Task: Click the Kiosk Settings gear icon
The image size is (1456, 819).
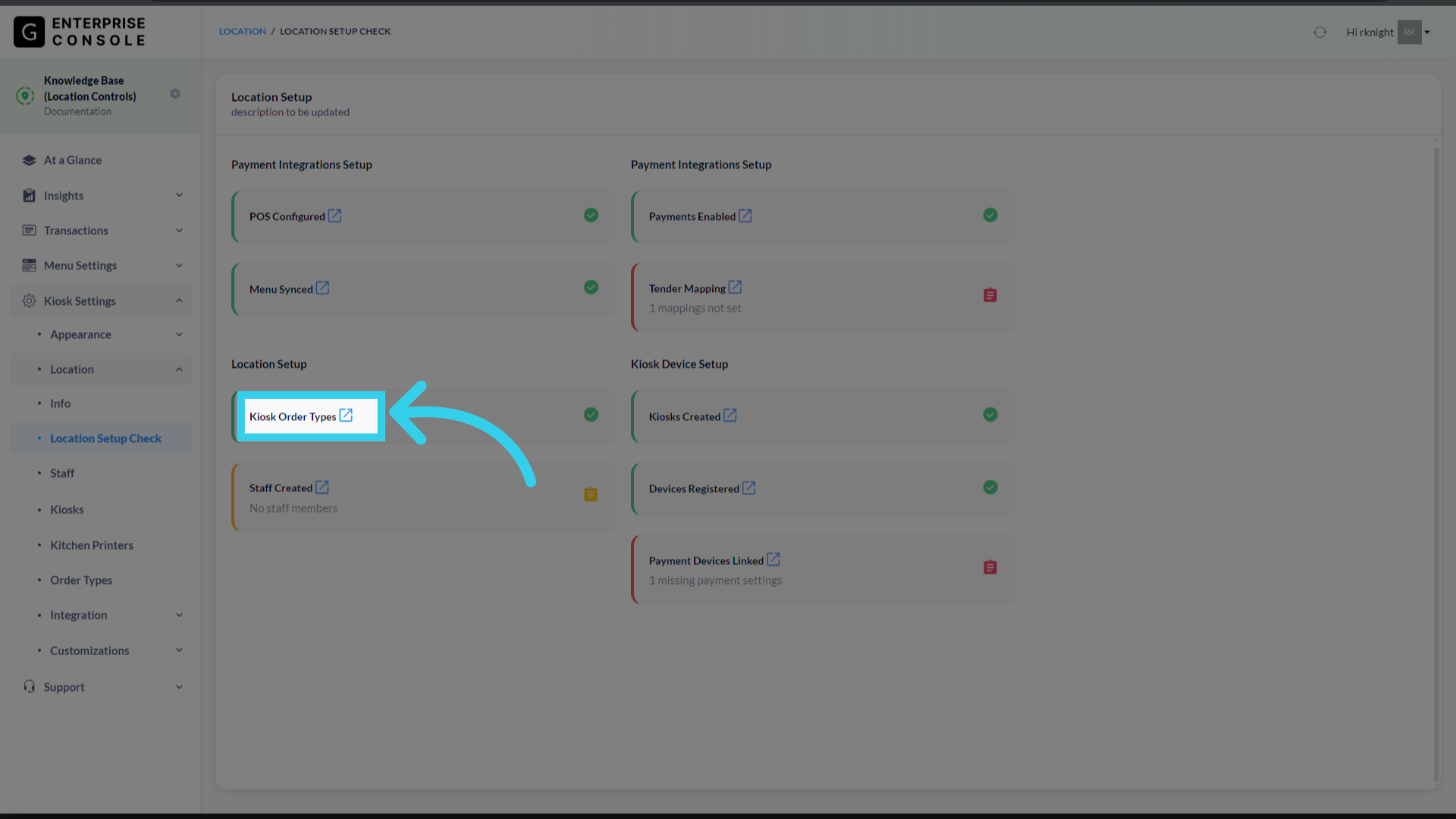Action: click(29, 301)
